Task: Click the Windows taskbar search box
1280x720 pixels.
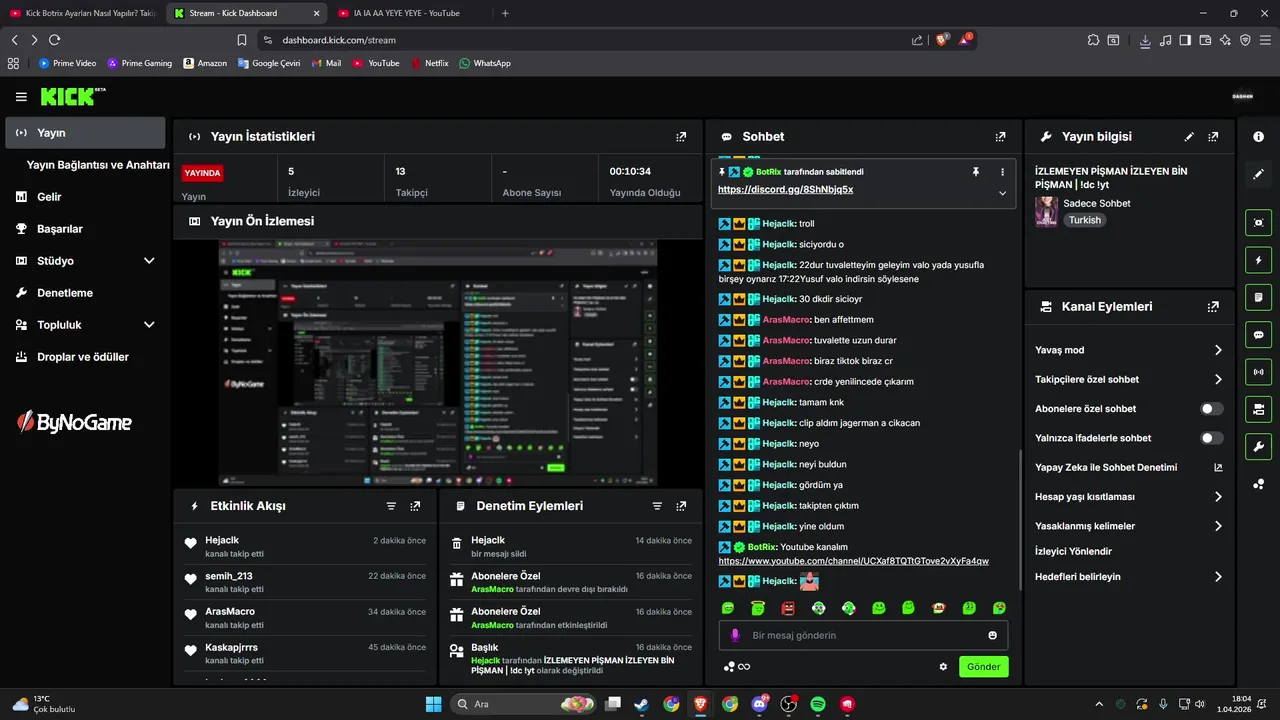Action: [x=524, y=704]
